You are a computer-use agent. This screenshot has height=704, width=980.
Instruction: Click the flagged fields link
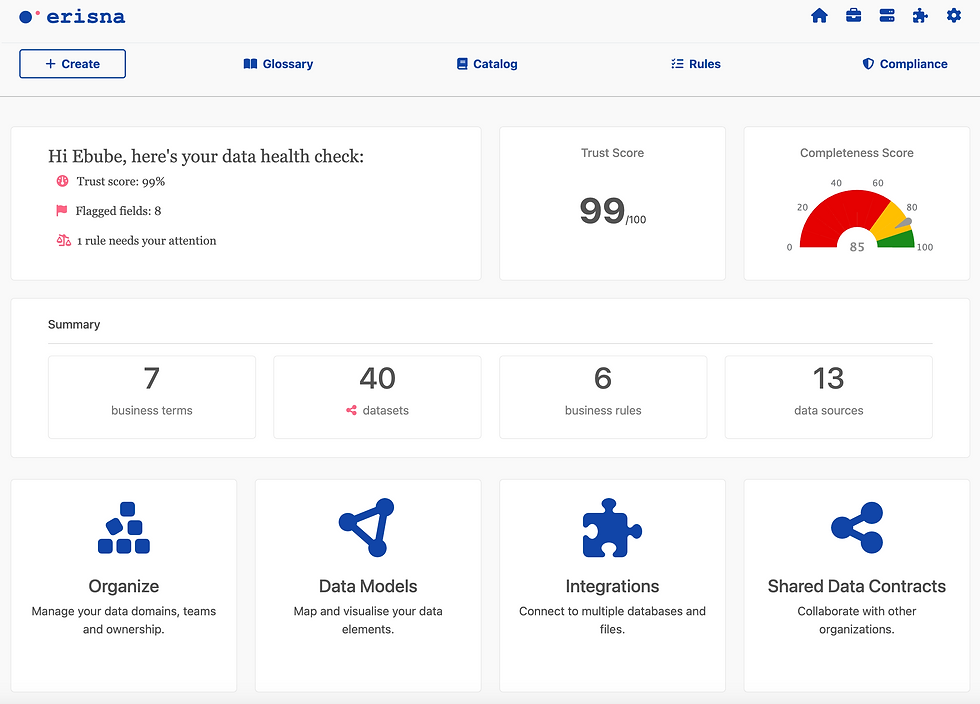coord(118,211)
